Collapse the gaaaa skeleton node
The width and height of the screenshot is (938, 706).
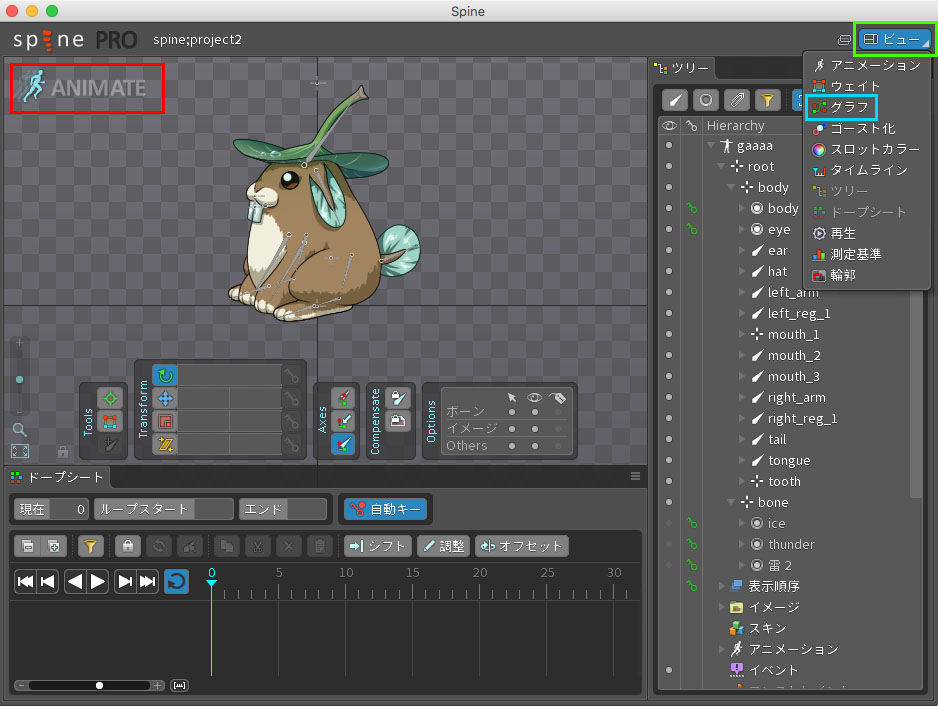pos(711,145)
